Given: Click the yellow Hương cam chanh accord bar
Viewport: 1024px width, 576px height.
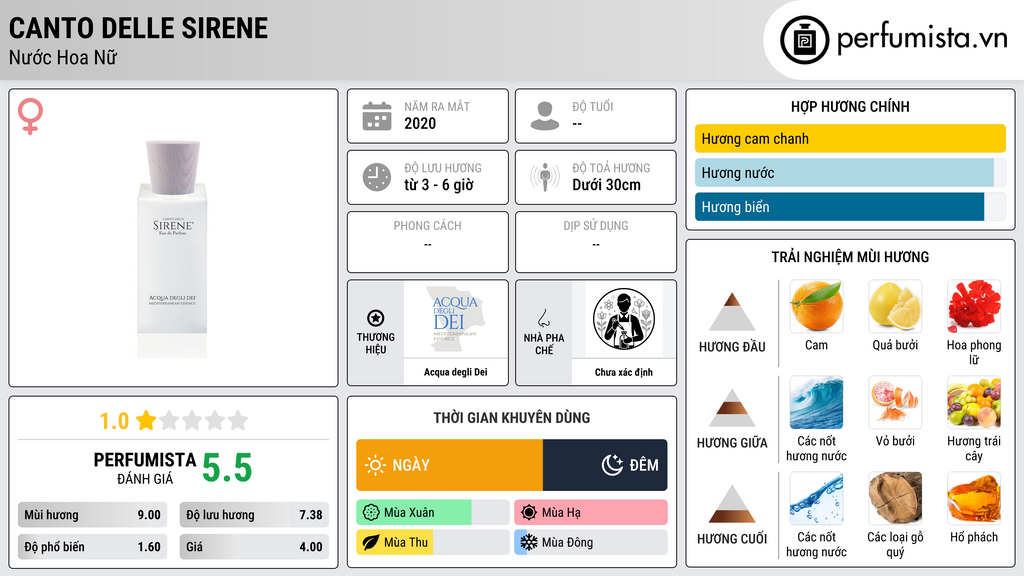Looking at the screenshot, I should (x=850, y=138).
